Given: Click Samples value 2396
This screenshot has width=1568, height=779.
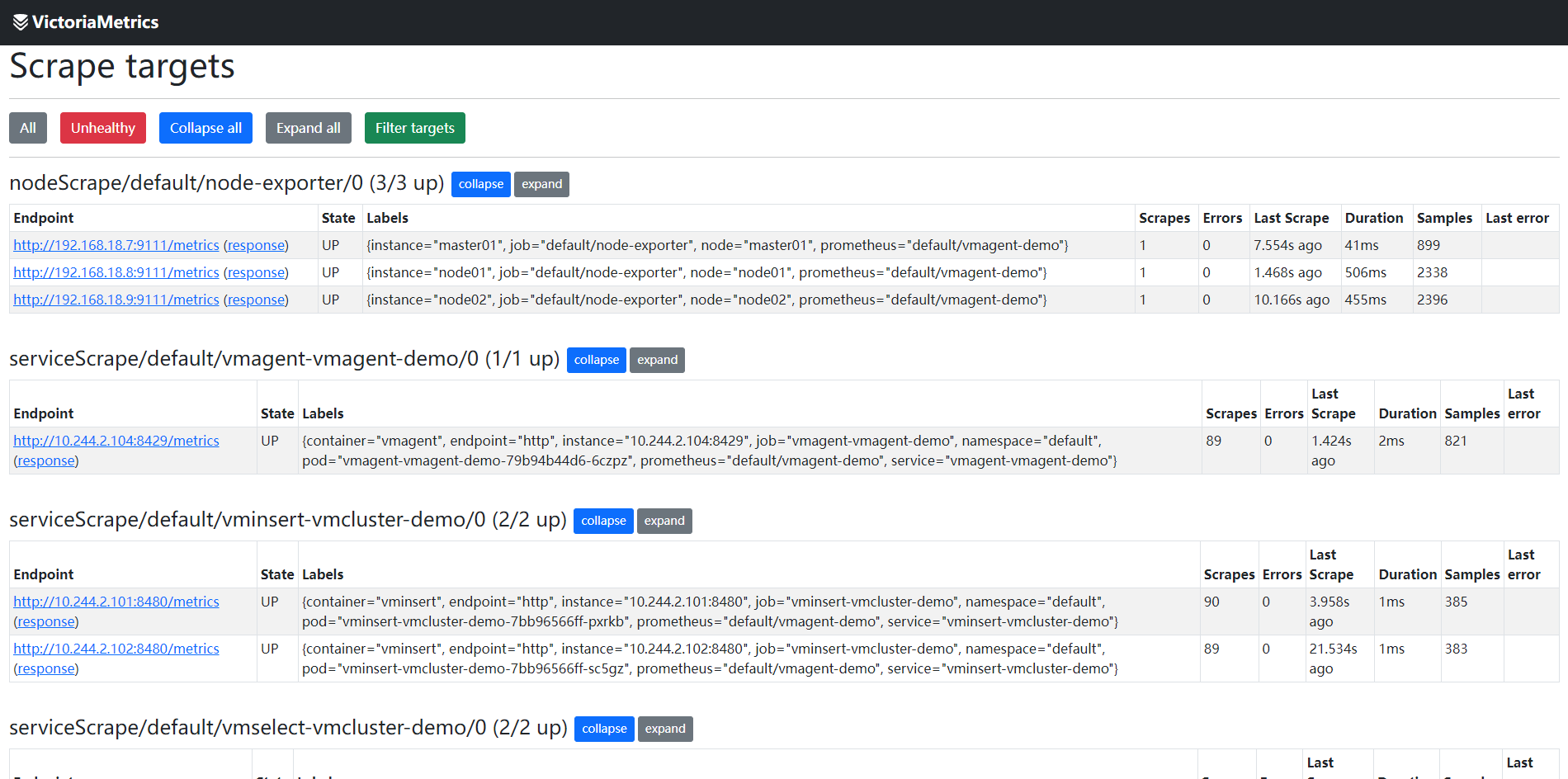Looking at the screenshot, I should pos(1433,300).
